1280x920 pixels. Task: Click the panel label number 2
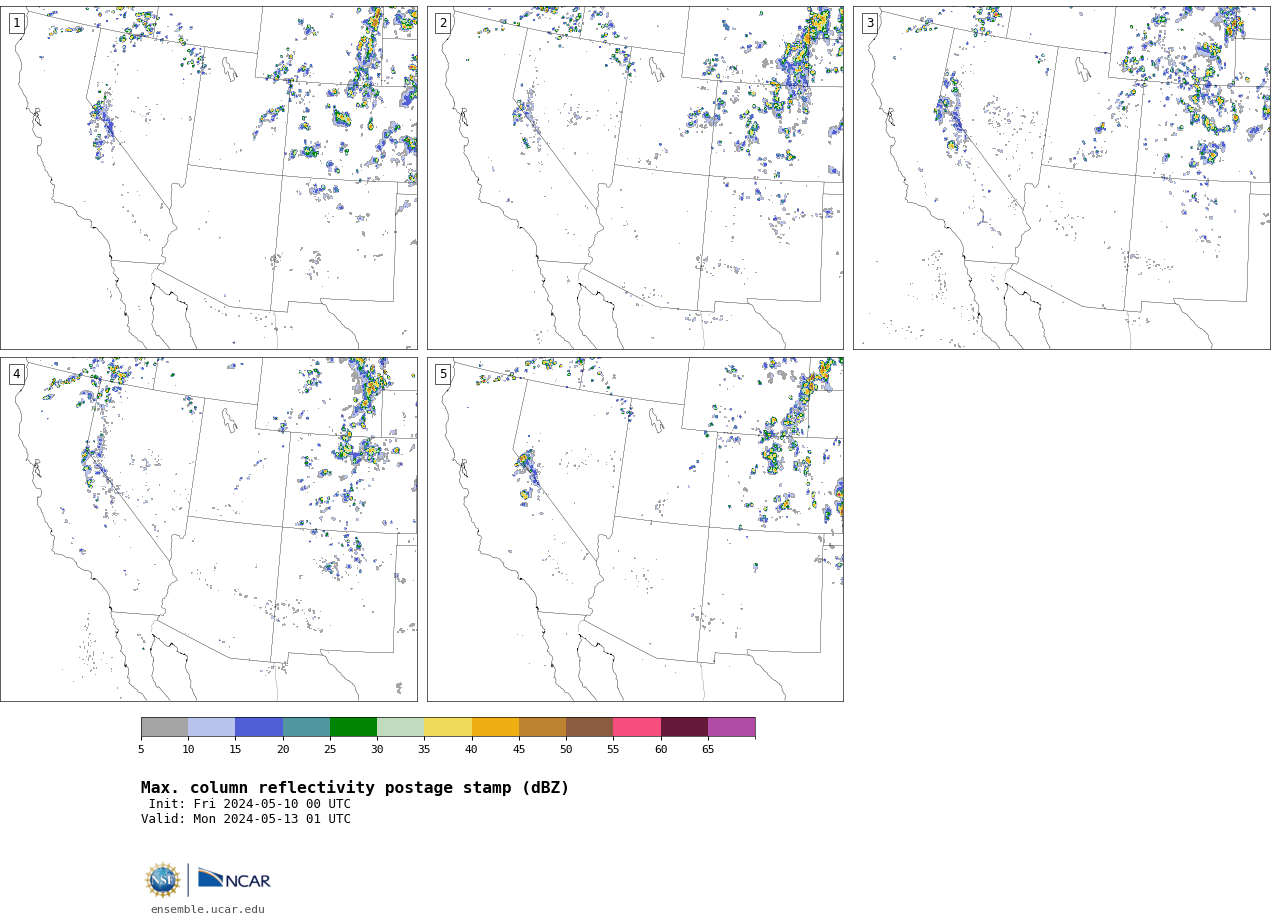click(443, 23)
